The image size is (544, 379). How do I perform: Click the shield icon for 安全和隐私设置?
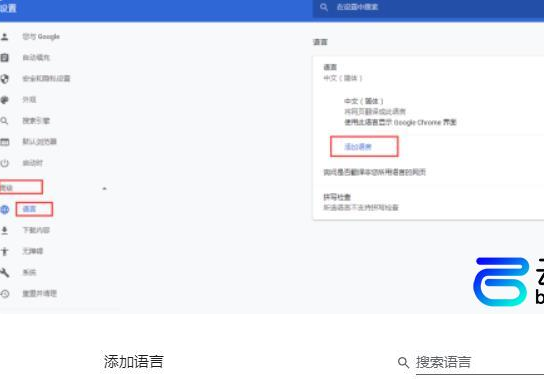[5, 79]
